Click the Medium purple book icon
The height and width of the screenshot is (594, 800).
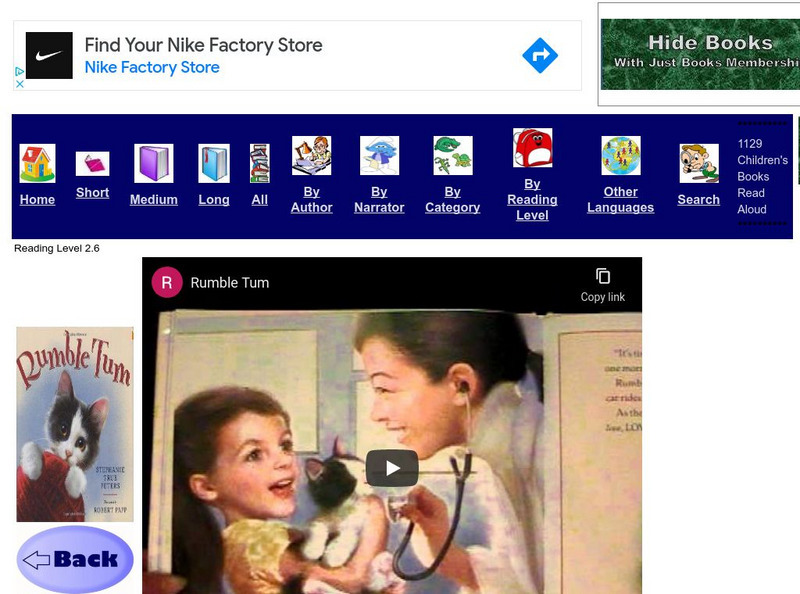(x=154, y=163)
